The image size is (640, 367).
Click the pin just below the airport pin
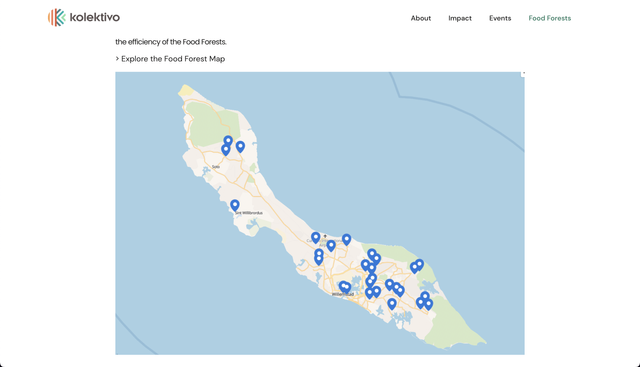pyautogui.click(x=331, y=246)
